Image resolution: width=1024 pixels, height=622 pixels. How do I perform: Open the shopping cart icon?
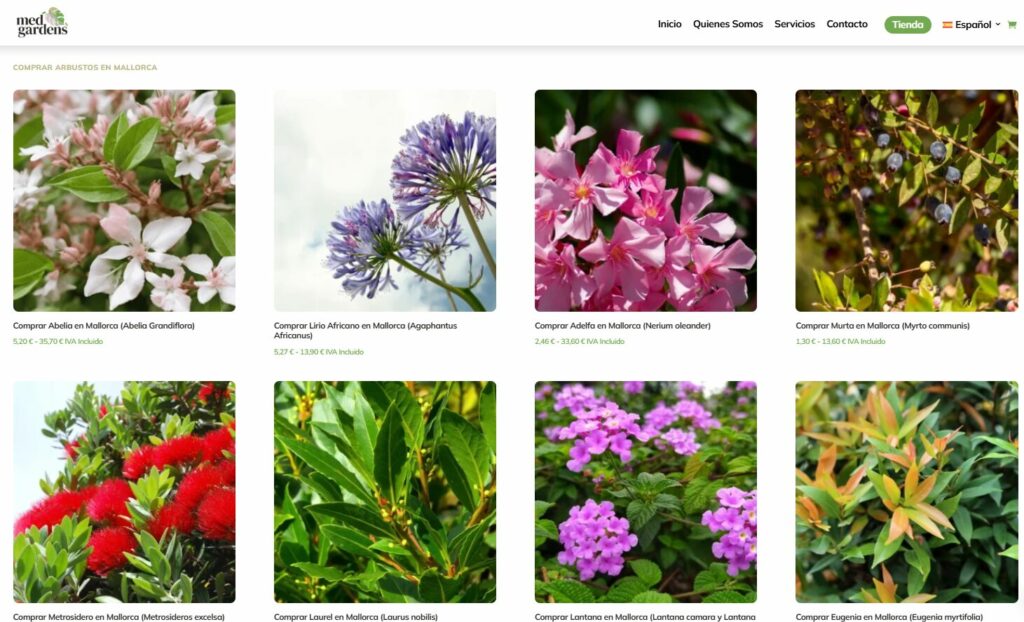[x=1014, y=24]
